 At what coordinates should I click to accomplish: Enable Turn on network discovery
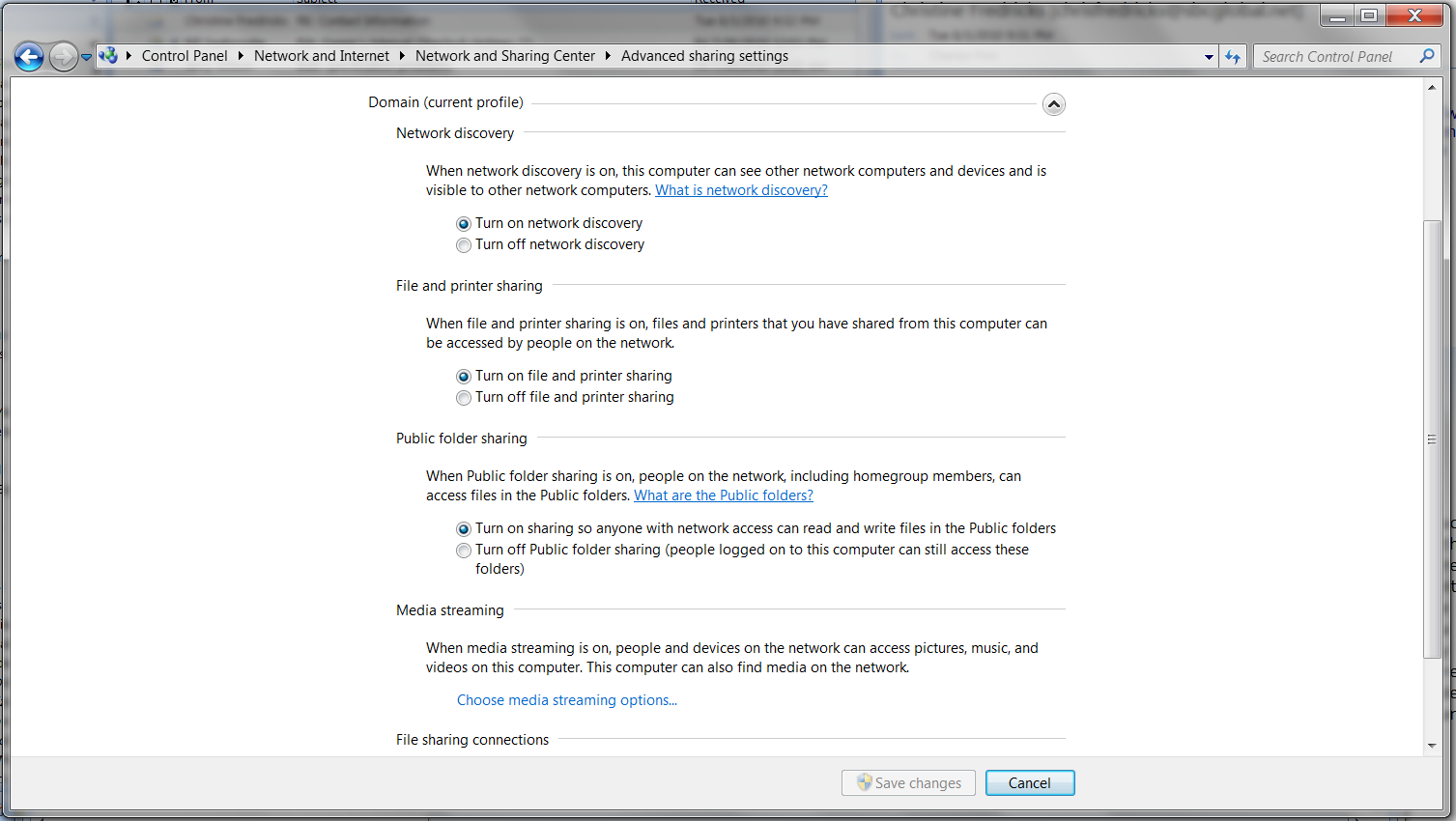click(464, 224)
